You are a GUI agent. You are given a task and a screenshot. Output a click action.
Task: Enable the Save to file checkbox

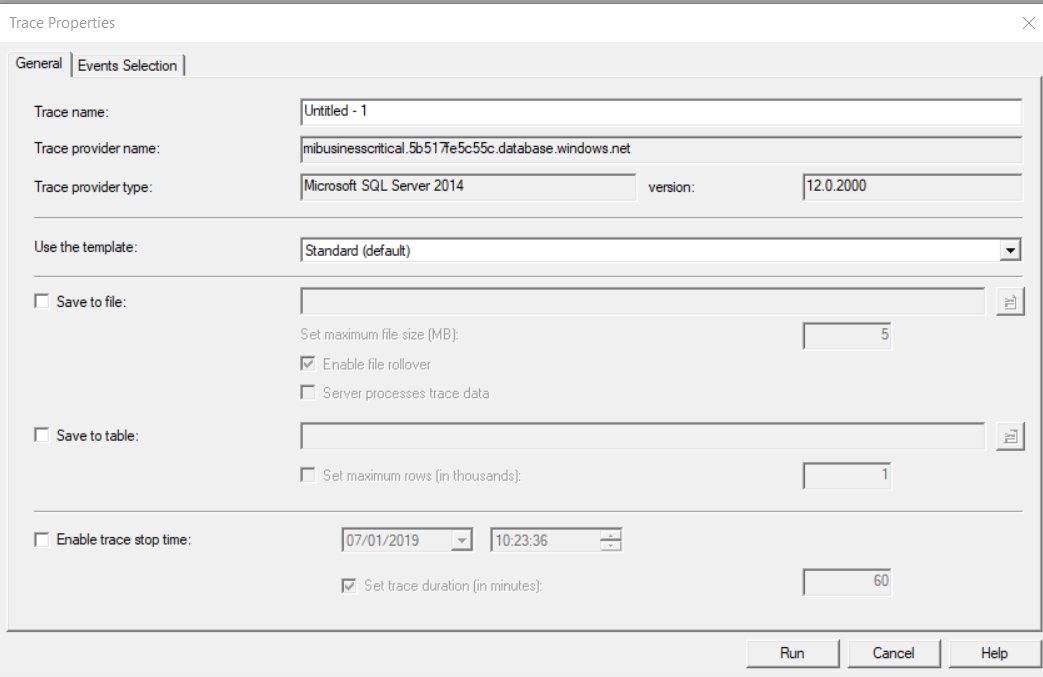(42, 301)
